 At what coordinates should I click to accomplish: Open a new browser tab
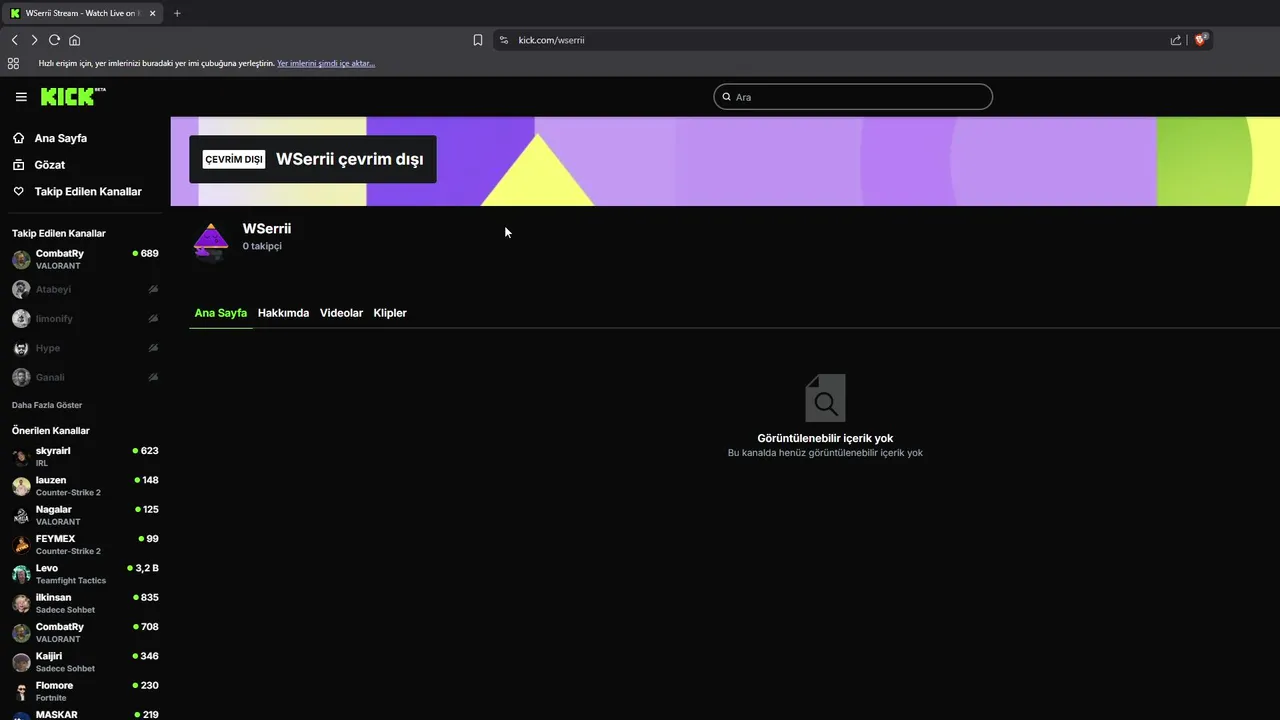pyautogui.click(x=177, y=13)
